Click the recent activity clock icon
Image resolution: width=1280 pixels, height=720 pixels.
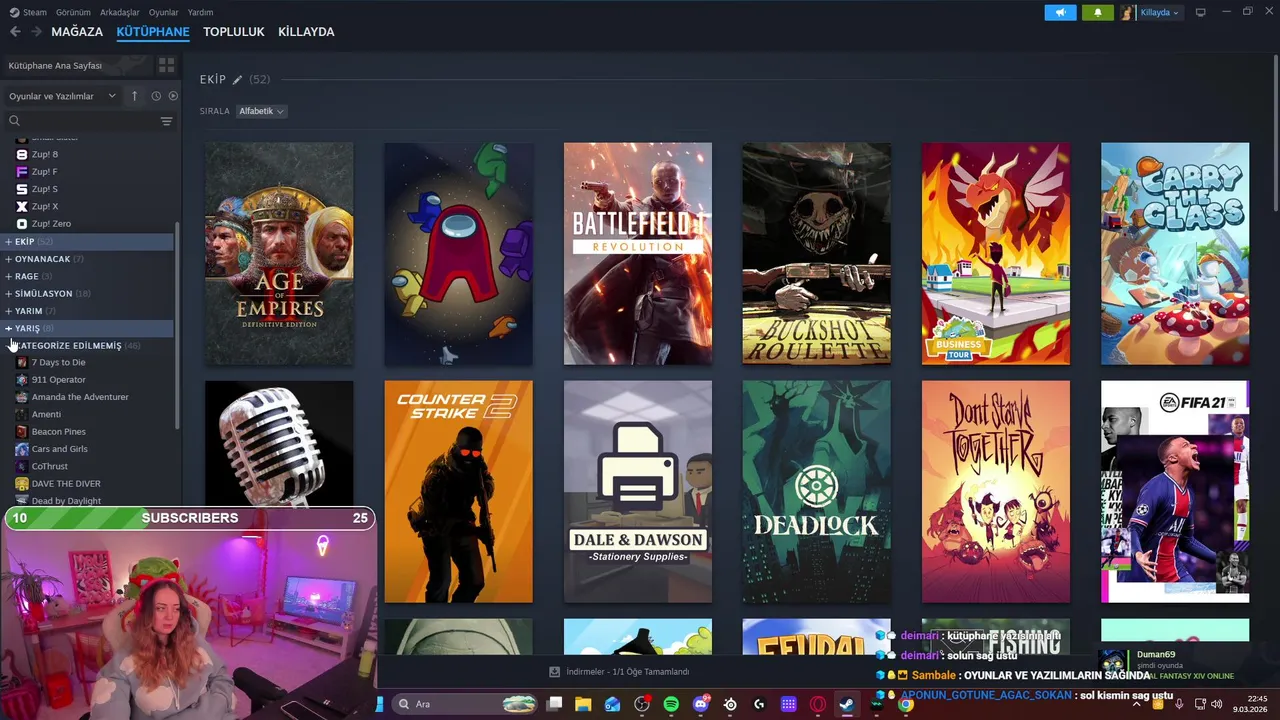point(156,96)
